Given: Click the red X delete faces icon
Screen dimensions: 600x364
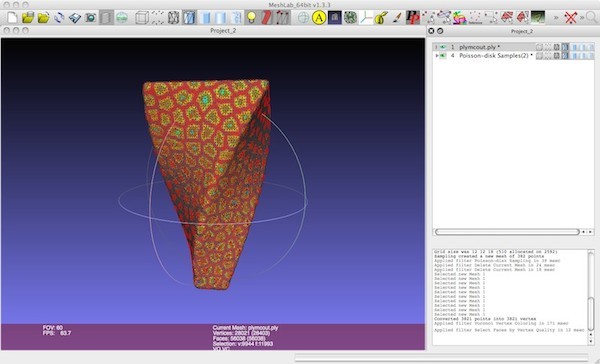Looking at the screenshot, I should [x=570, y=18].
